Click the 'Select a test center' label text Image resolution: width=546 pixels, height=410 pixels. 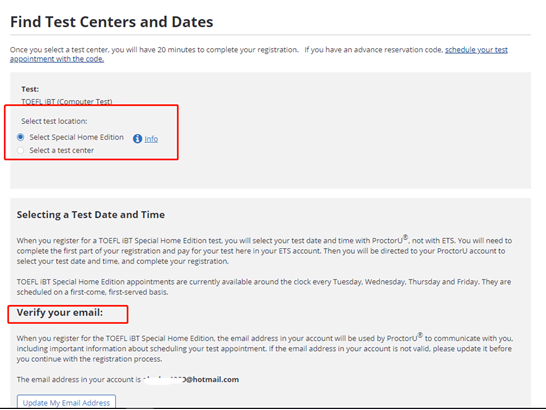pyautogui.click(x=62, y=150)
